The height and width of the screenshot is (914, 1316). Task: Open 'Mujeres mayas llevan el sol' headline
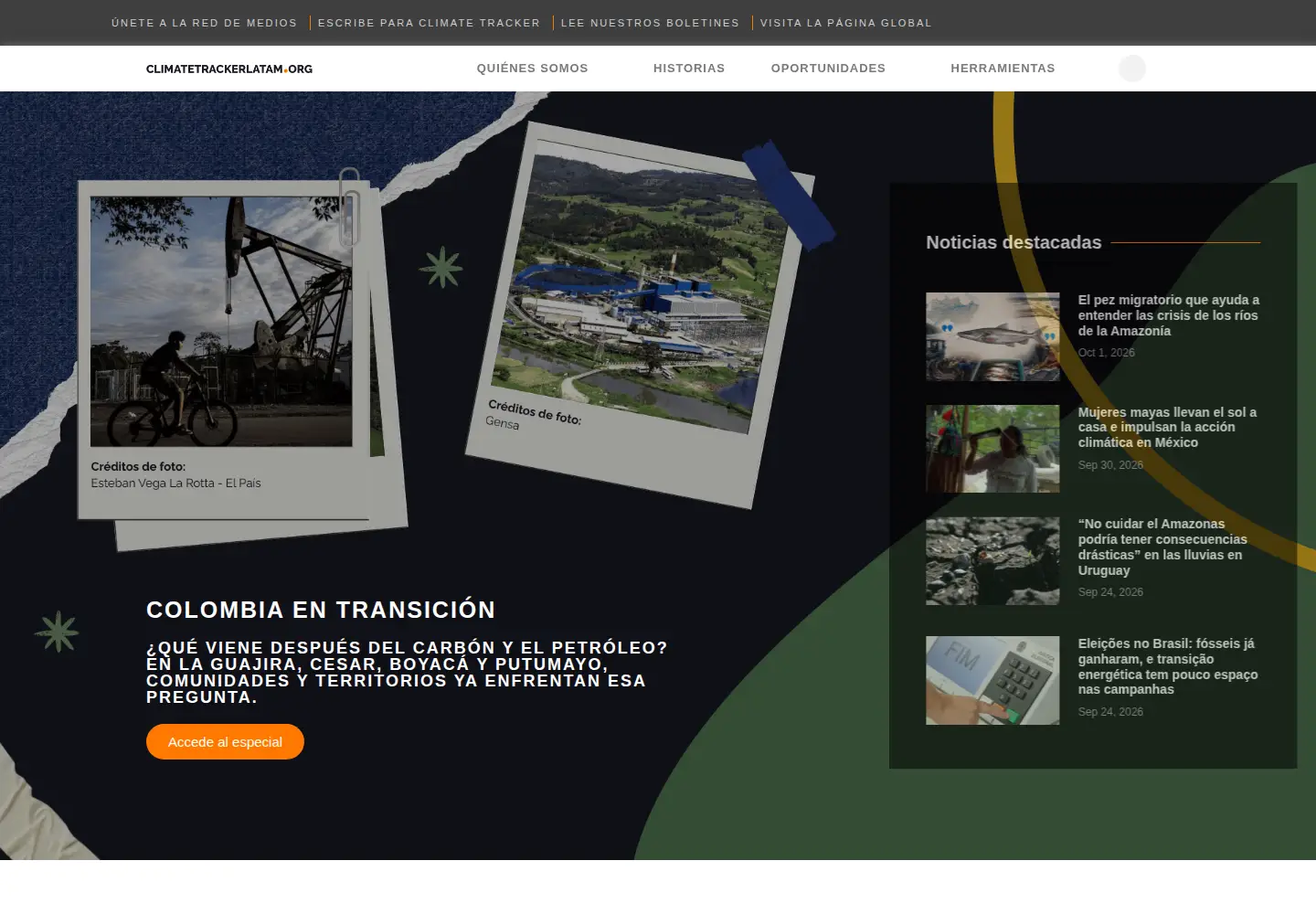1168,427
